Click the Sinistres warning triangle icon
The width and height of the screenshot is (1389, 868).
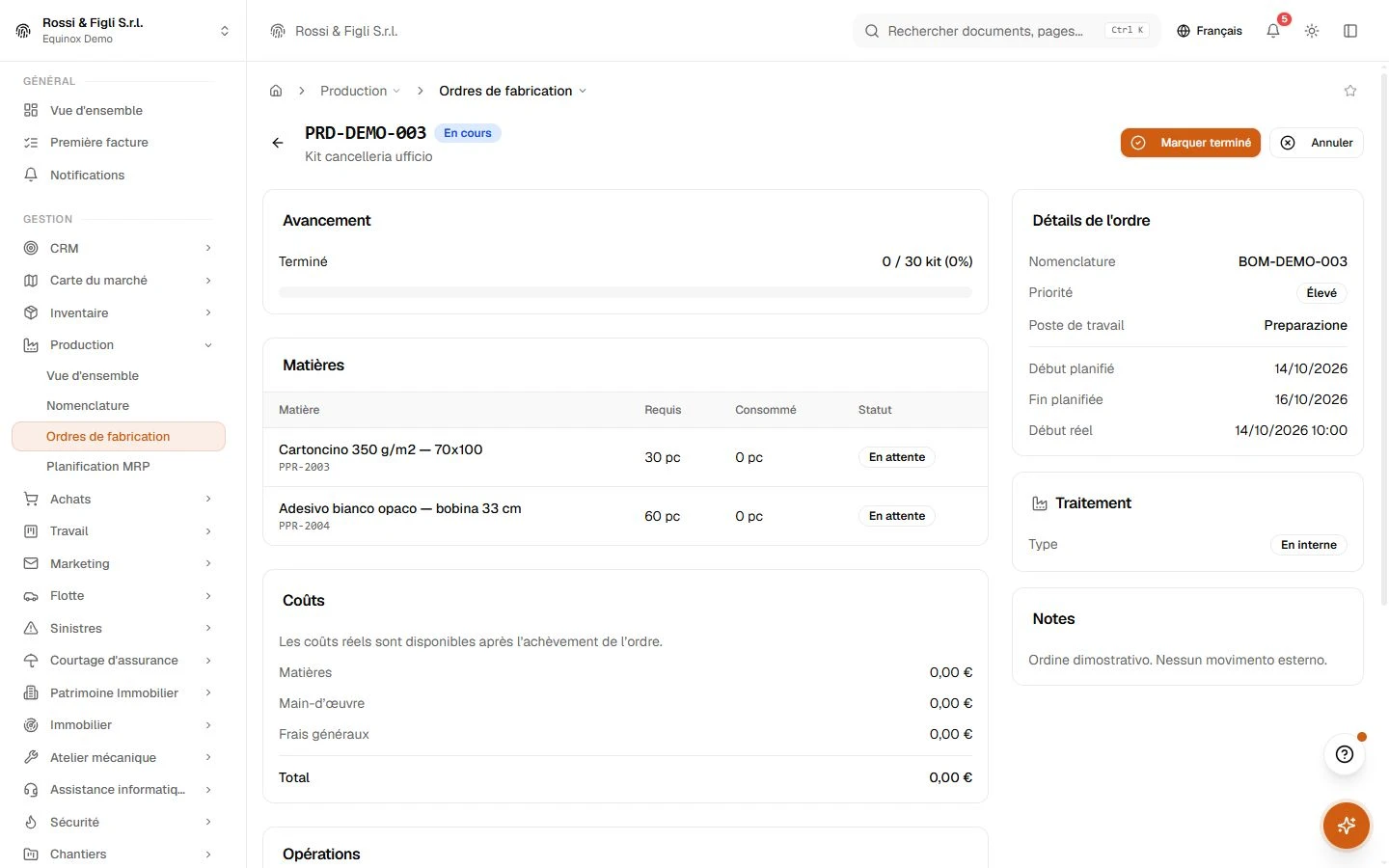pos(31,628)
